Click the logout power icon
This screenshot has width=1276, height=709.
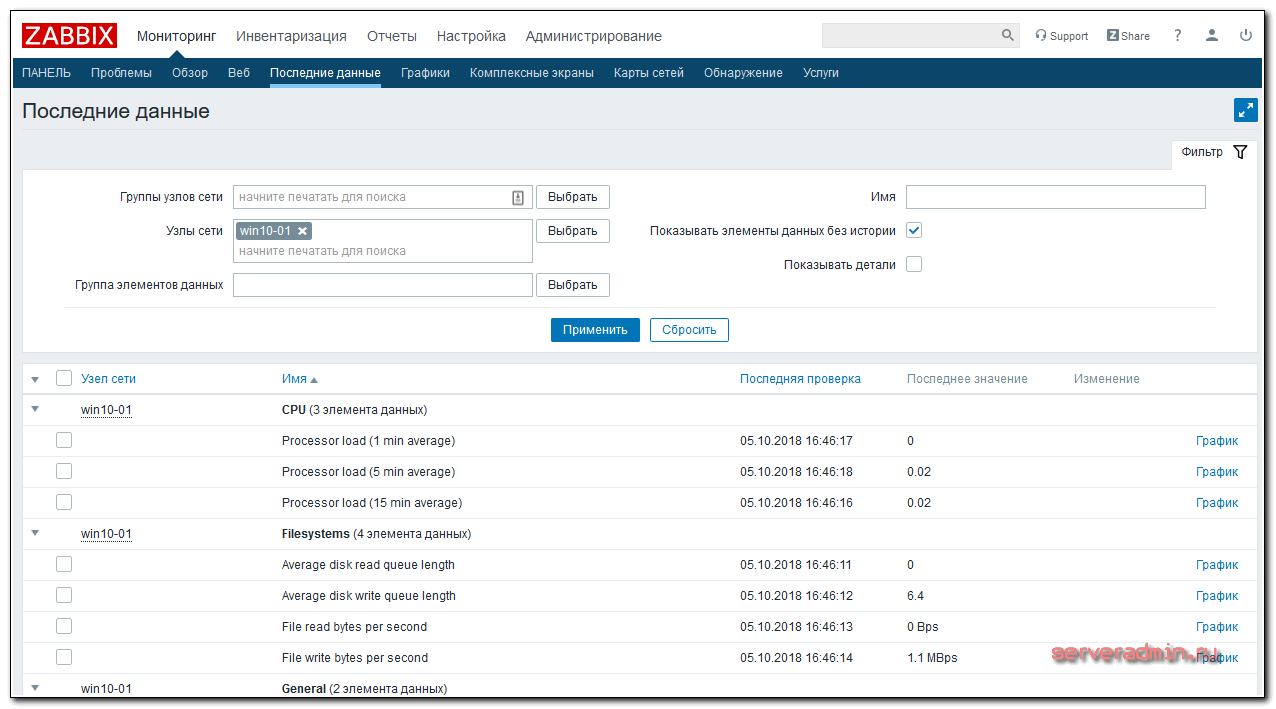point(1246,36)
